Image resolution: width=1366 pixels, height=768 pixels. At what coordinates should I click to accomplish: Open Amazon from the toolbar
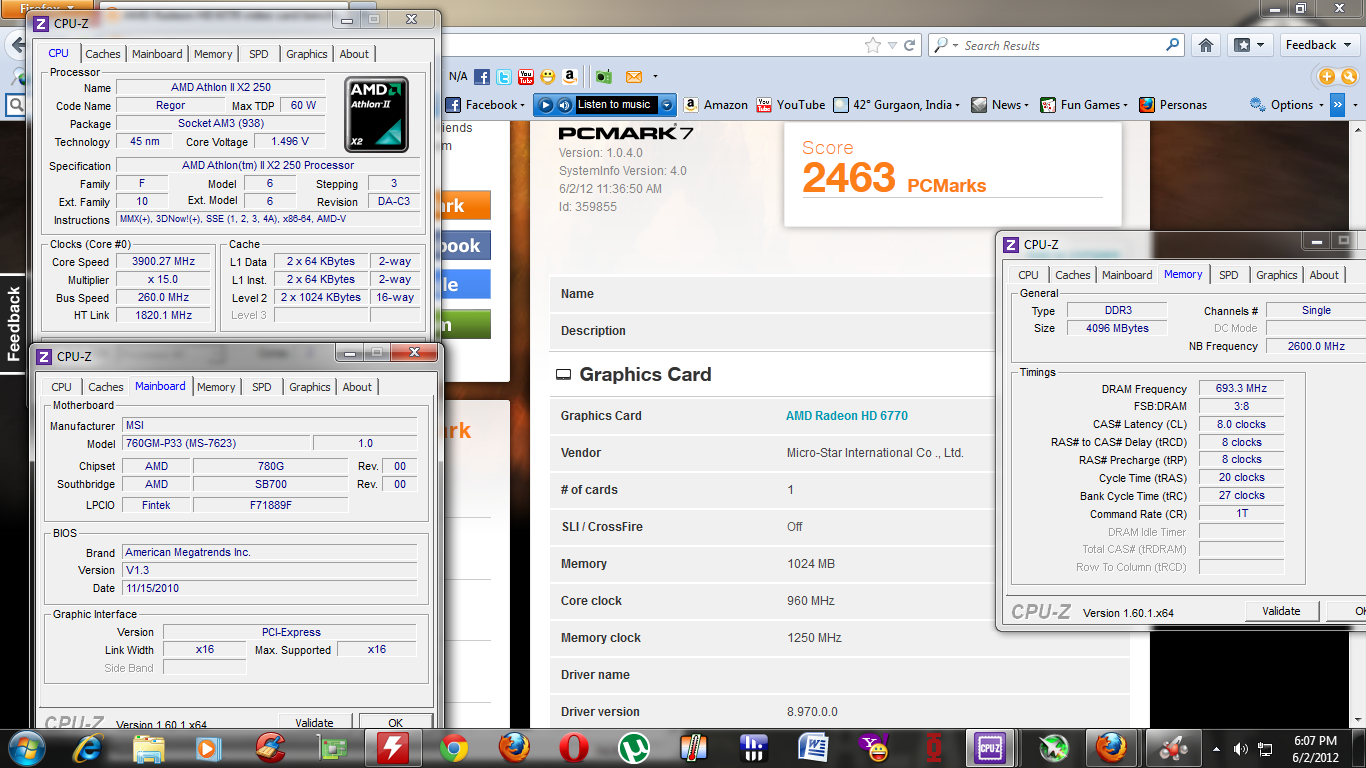coord(715,105)
